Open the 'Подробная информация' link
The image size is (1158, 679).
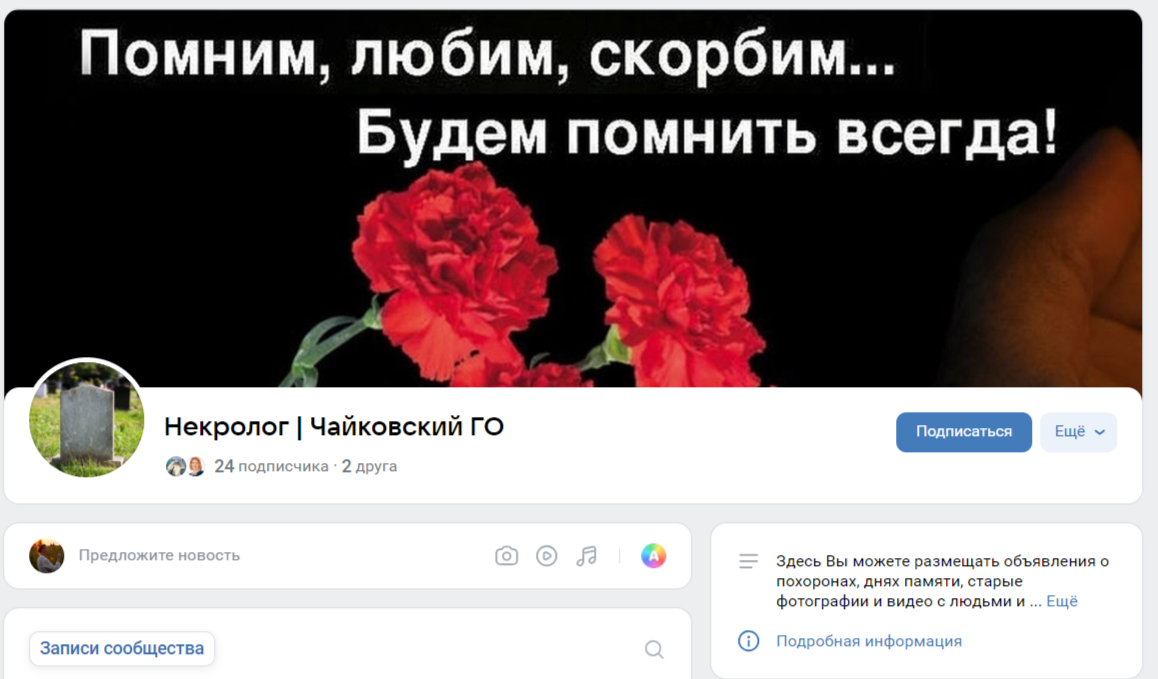click(x=868, y=641)
